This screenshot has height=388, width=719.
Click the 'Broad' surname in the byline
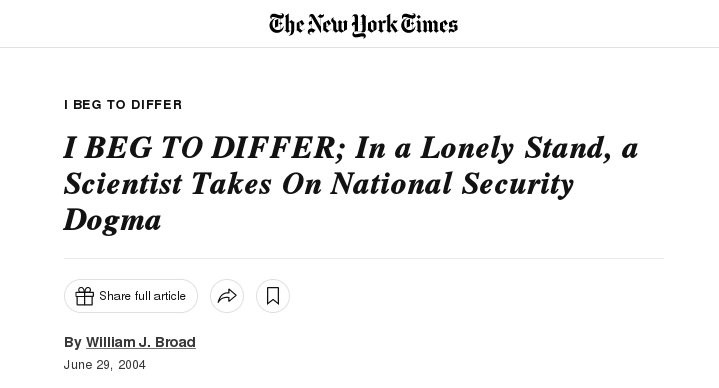click(x=175, y=342)
